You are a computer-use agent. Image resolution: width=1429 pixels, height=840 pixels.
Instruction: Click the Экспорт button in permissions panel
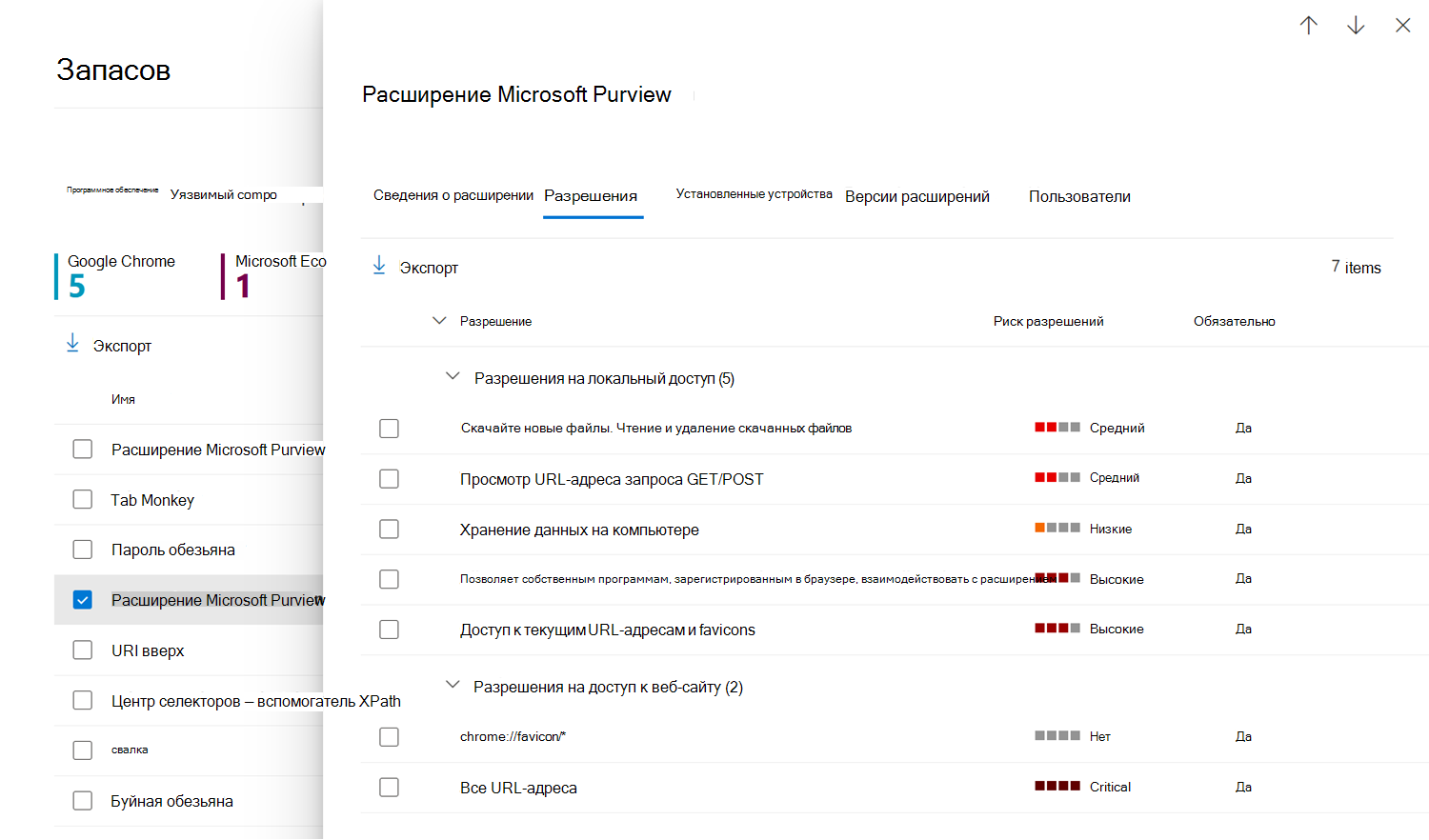[429, 269]
